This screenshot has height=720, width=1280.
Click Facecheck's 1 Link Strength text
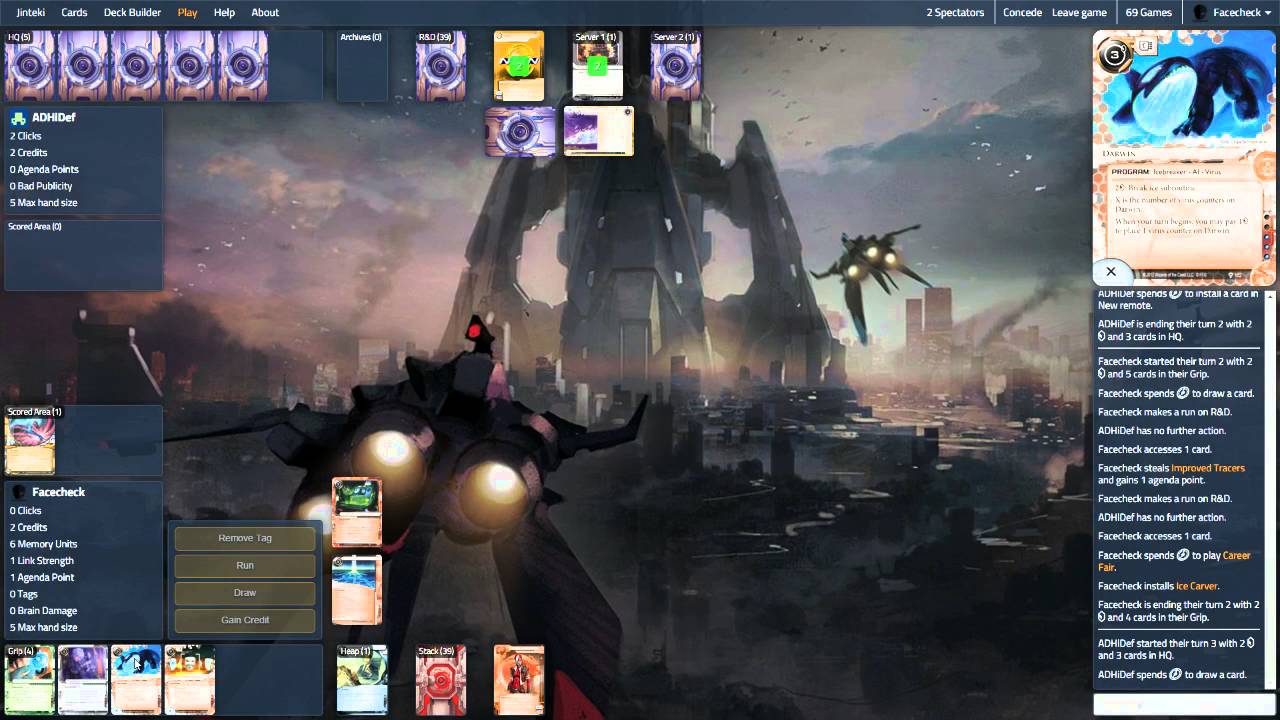(x=42, y=561)
